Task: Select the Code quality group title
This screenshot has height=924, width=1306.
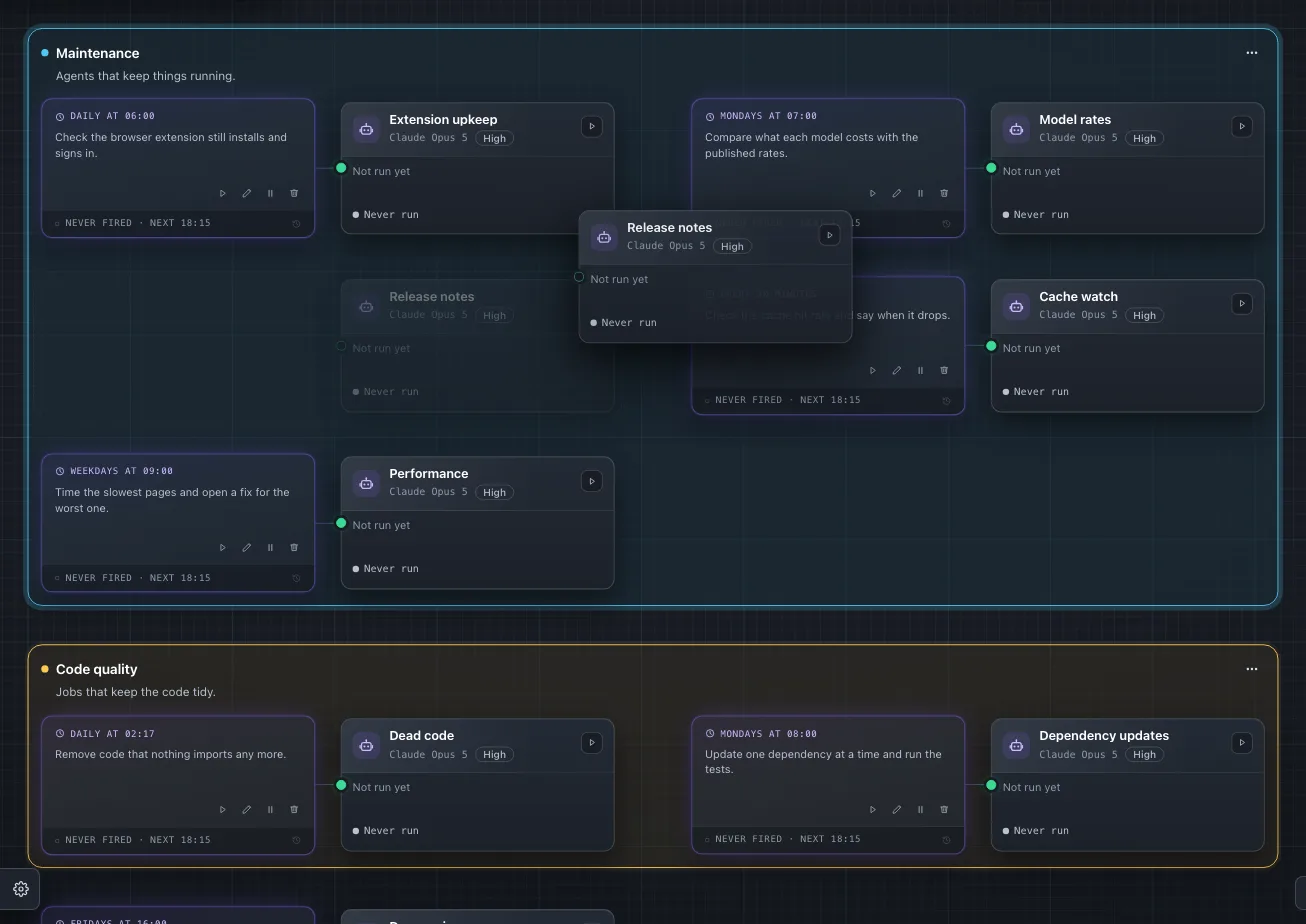Action: pyautogui.click(x=97, y=669)
